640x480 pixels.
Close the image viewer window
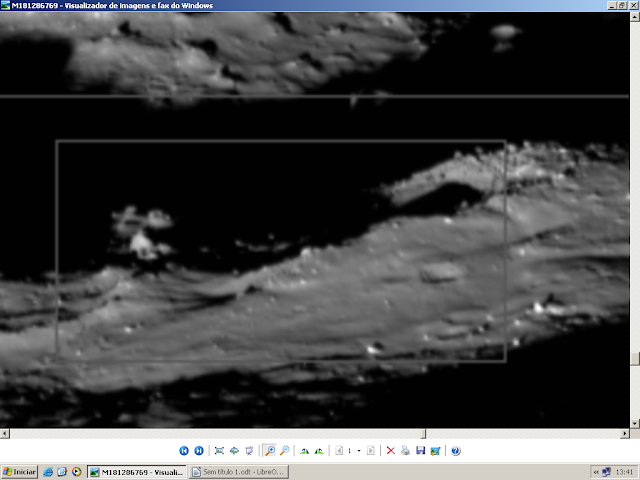coord(633,5)
